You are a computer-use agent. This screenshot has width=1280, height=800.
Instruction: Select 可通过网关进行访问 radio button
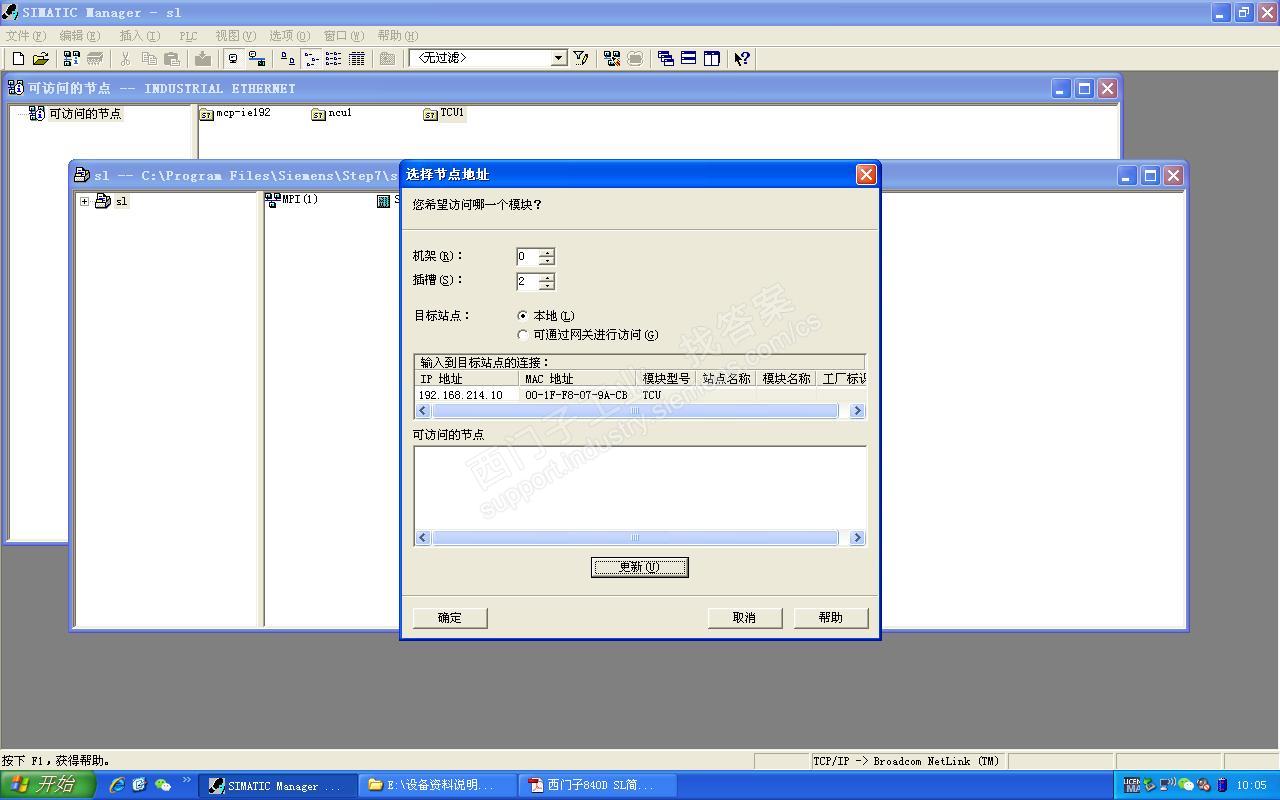[523, 335]
